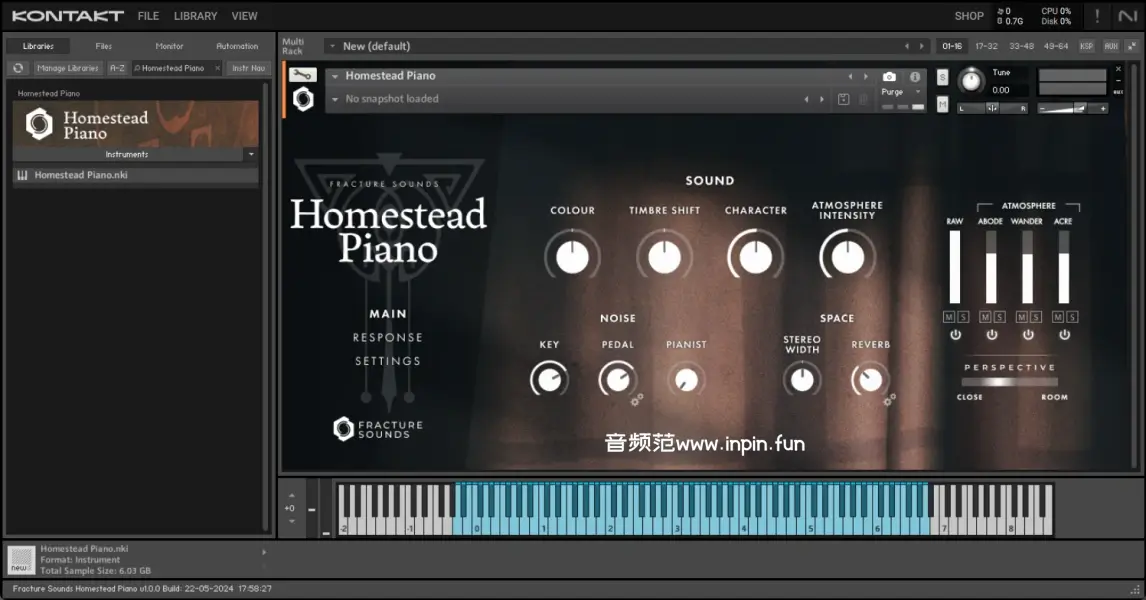Viewport: 1146px width, 600px height.
Task: Open the instrument info icon
Action: [x=914, y=76]
